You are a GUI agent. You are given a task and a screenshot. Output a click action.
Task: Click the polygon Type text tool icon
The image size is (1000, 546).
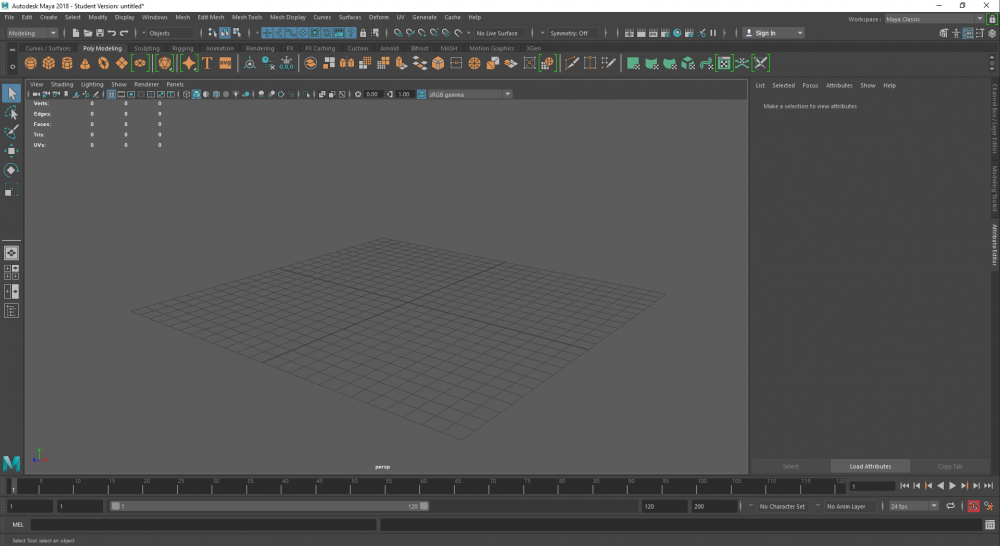(208, 63)
